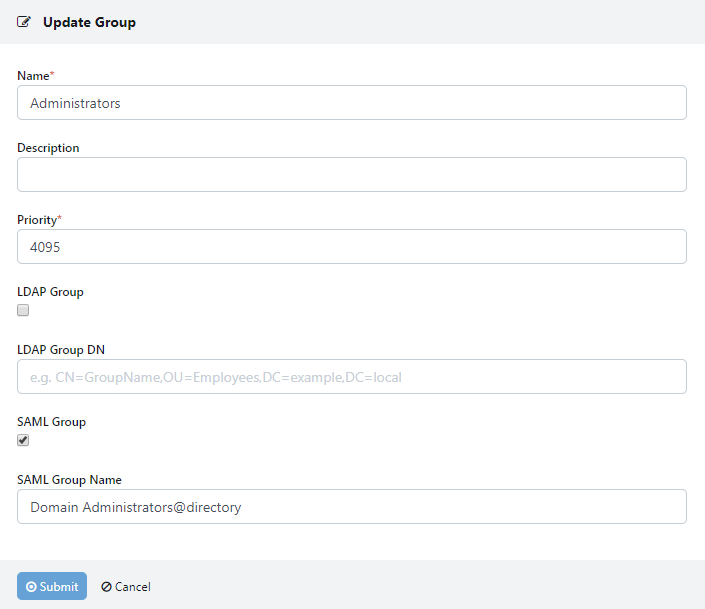Click into the empty Description field

[352, 175]
